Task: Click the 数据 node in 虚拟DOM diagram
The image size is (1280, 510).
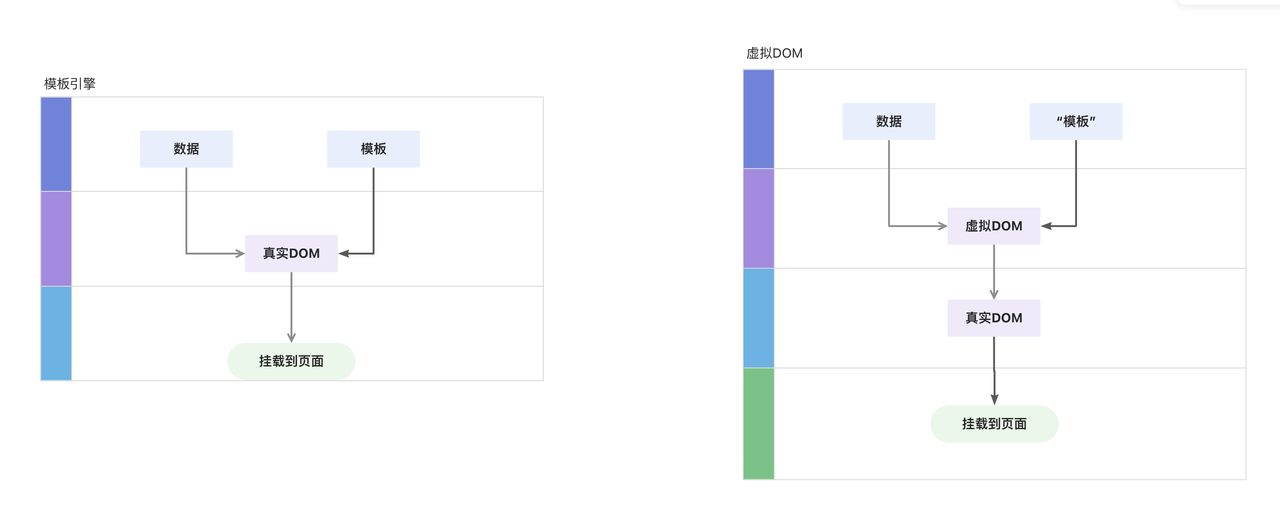Action: [889, 121]
